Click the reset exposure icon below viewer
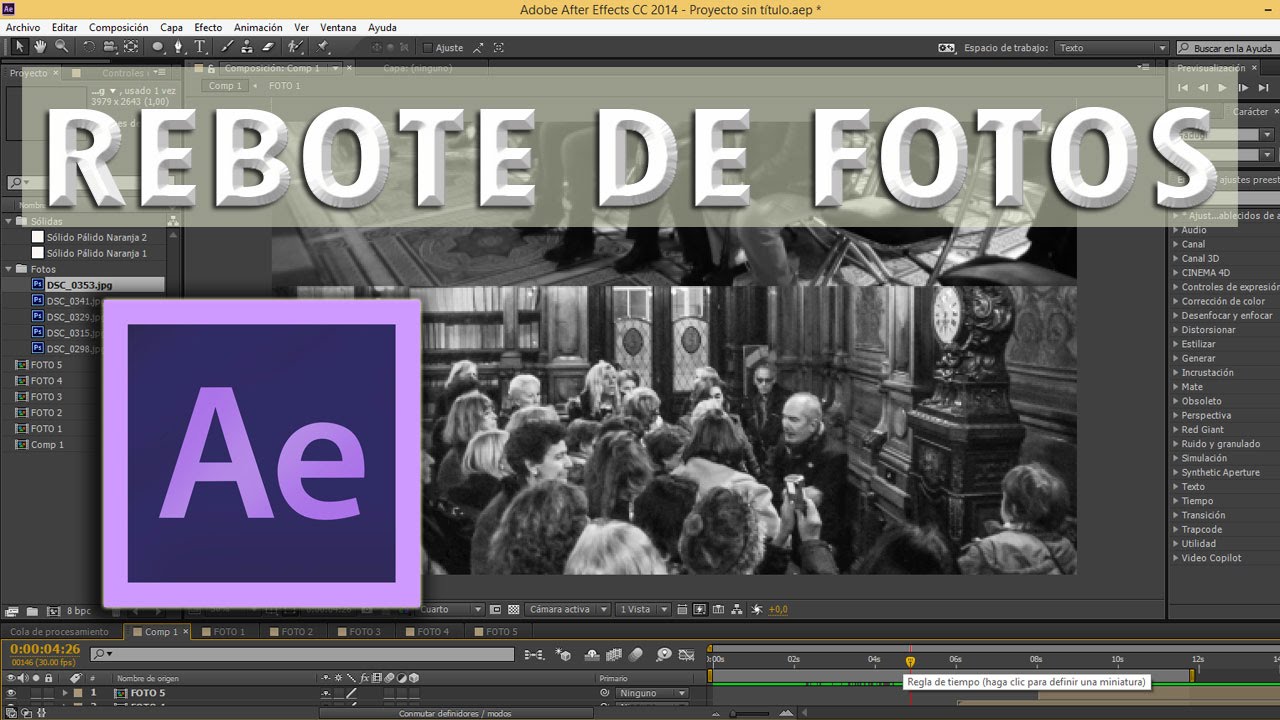The image size is (1280, 720). coord(756,609)
